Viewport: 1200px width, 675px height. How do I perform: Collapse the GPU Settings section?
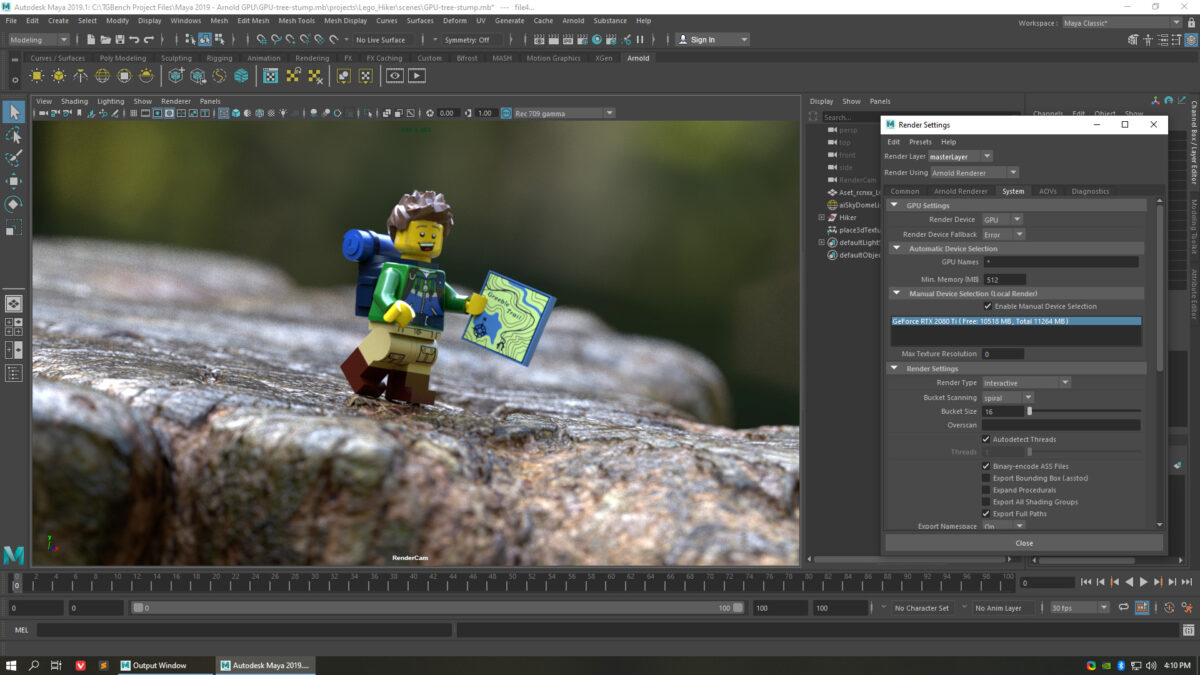click(x=895, y=205)
